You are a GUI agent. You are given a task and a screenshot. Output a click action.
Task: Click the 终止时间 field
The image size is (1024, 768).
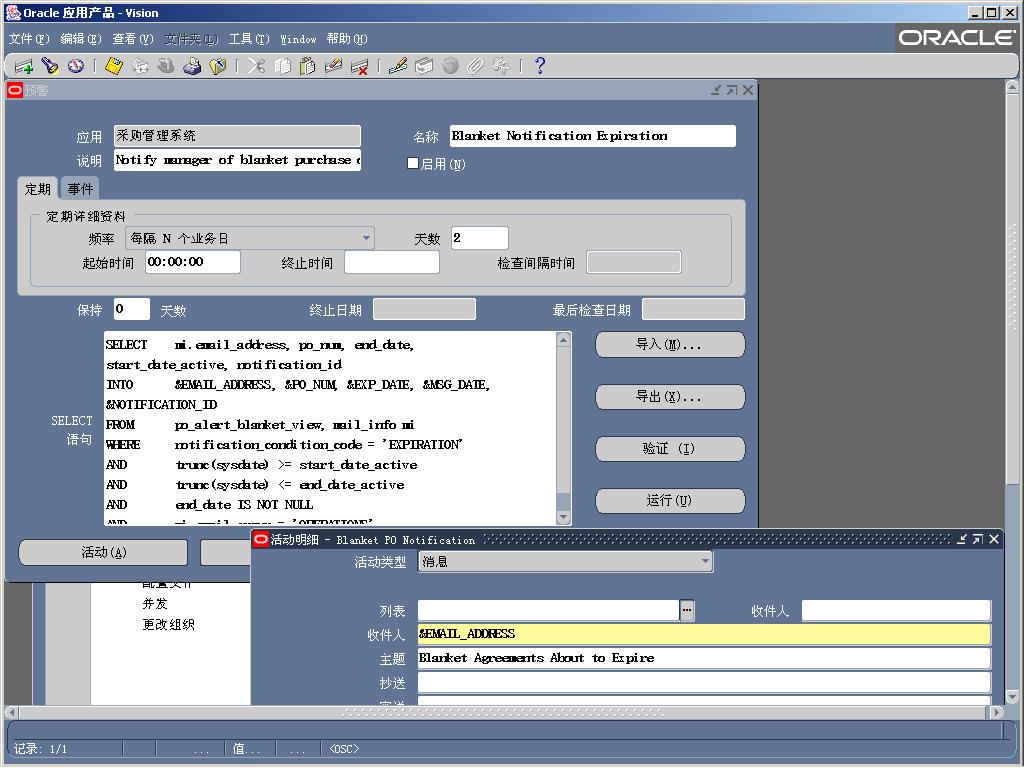point(392,262)
